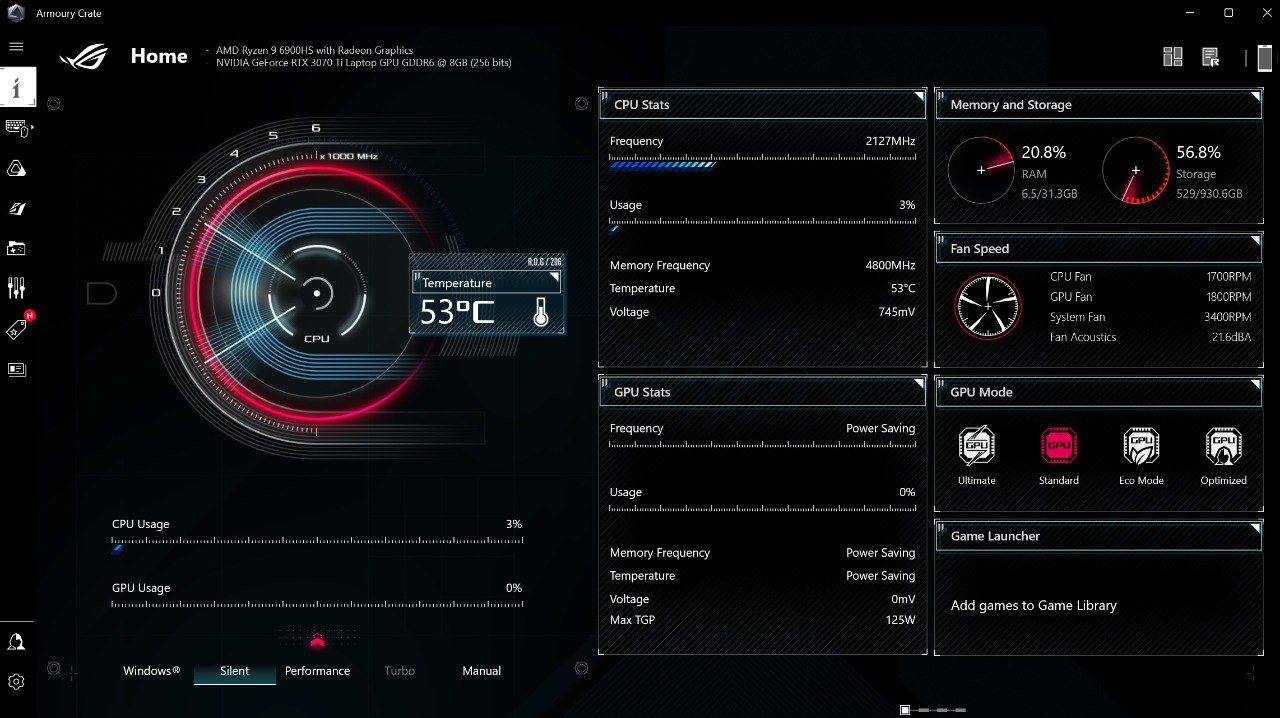Expand the GPU Stats panel corner arrow
This screenshot has height=718, width=1280.
(x=919, y=385)
